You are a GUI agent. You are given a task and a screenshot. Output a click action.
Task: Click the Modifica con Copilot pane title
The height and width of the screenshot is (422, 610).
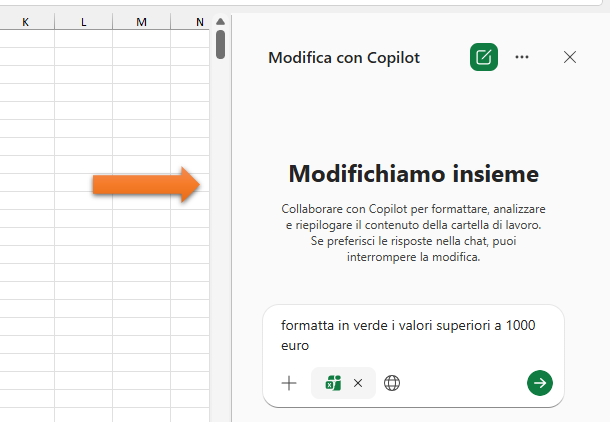point(344,58)
